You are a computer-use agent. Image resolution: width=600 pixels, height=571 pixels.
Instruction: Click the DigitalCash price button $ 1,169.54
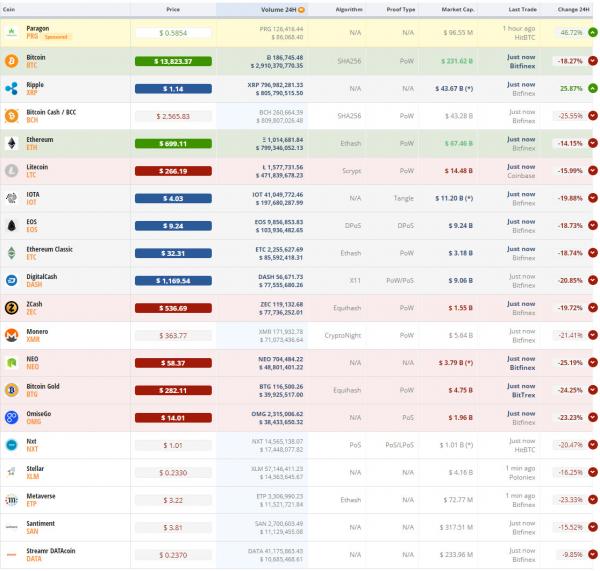173,281
